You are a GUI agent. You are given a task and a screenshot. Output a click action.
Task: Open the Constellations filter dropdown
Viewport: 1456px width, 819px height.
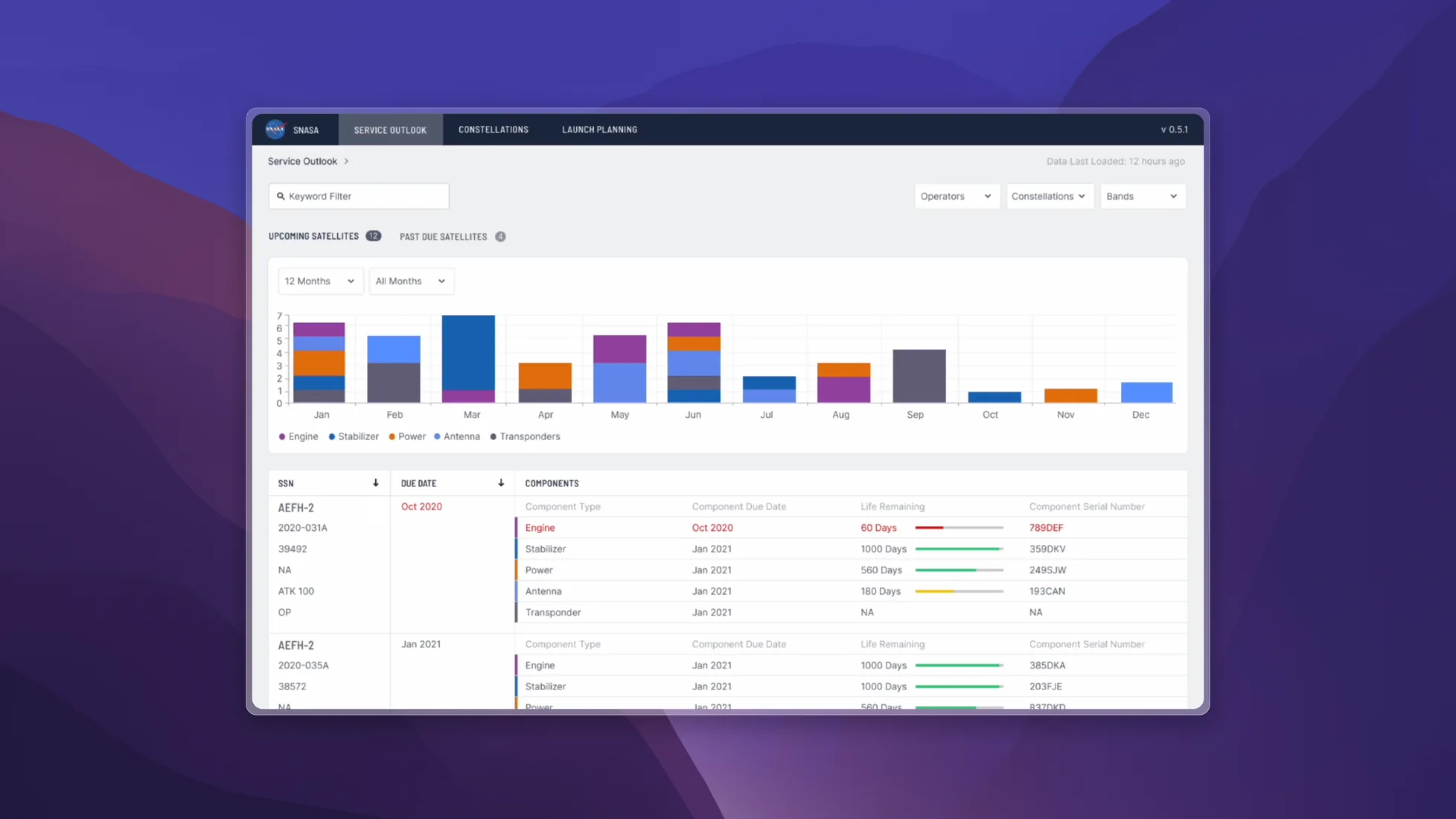click(x=1050, y=197)
